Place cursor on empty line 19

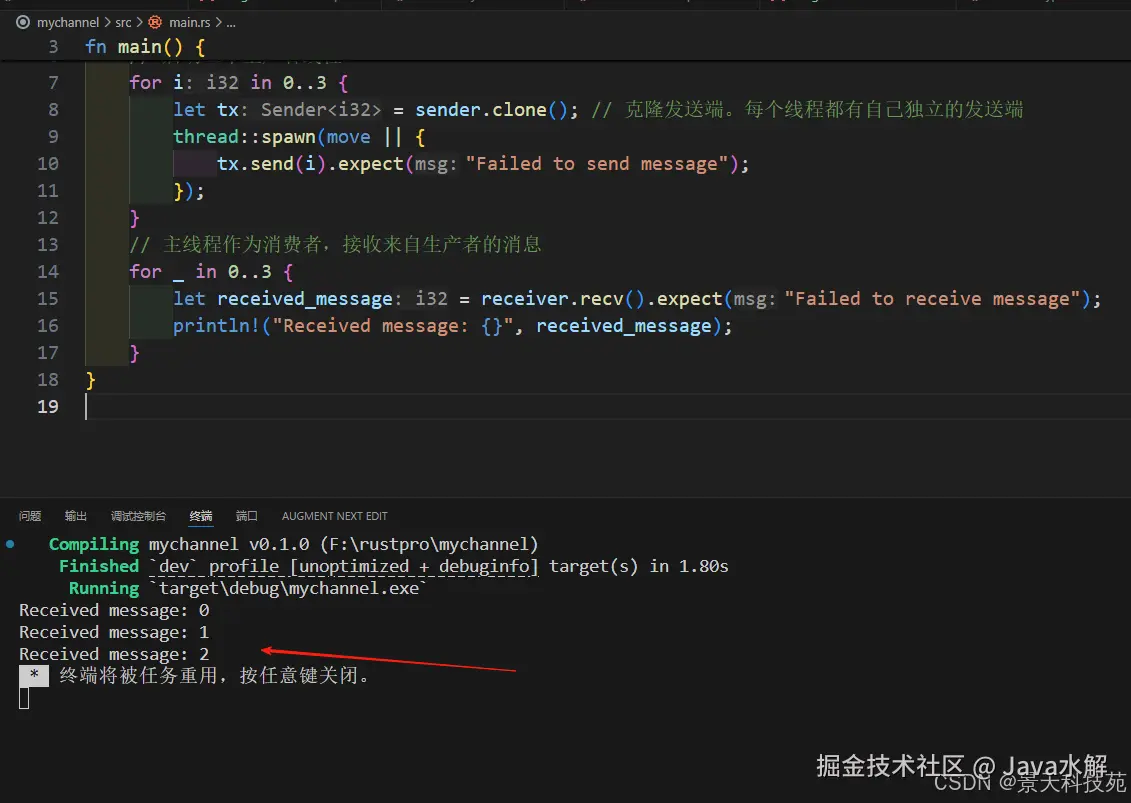(x=607, y=407)
